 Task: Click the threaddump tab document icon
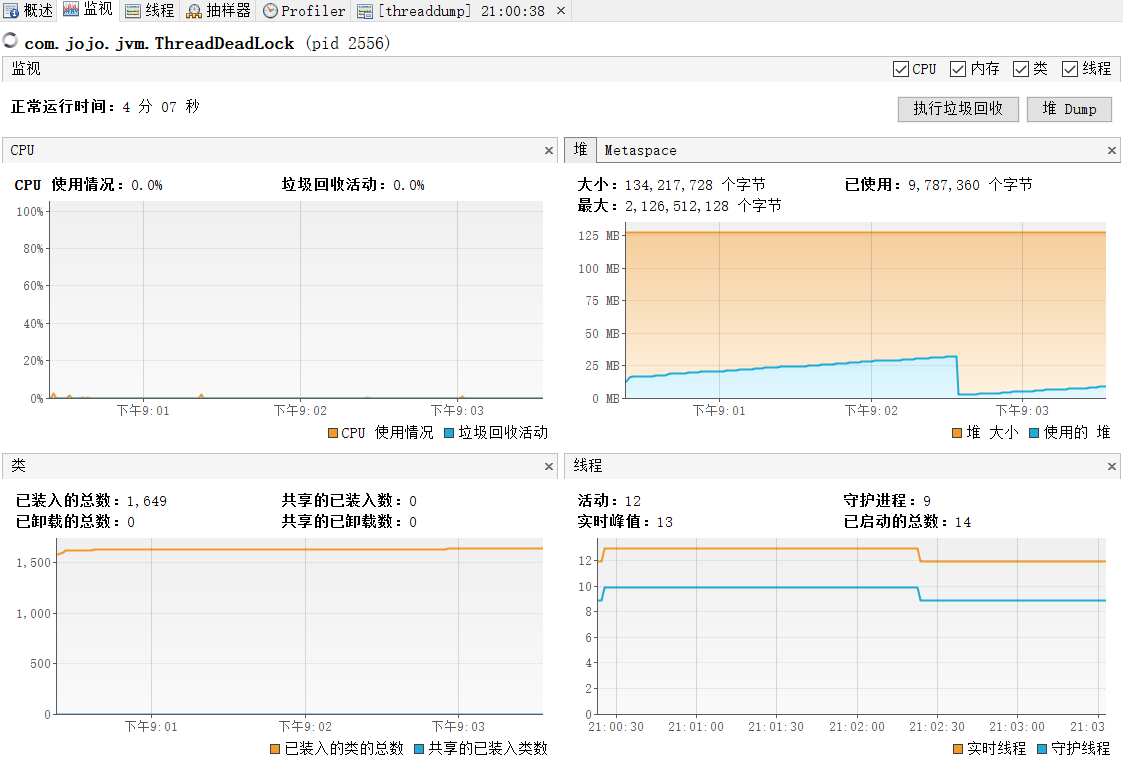pyautogui.click(x=365, y=11)
